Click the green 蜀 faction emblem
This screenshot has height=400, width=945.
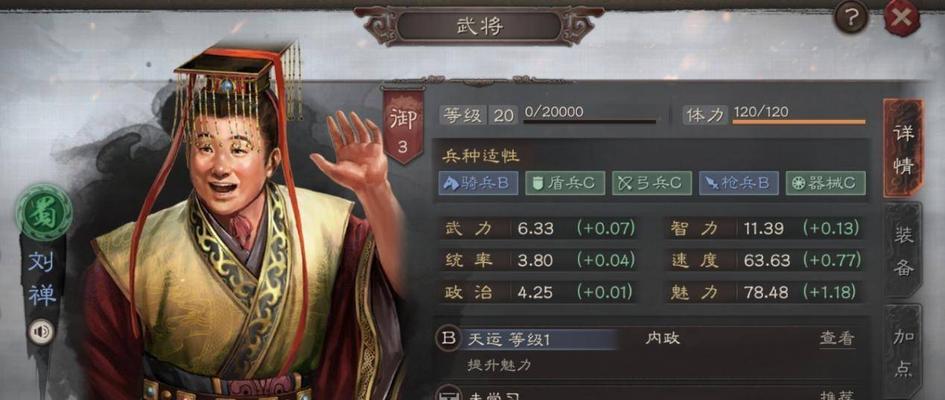[44, 213]
